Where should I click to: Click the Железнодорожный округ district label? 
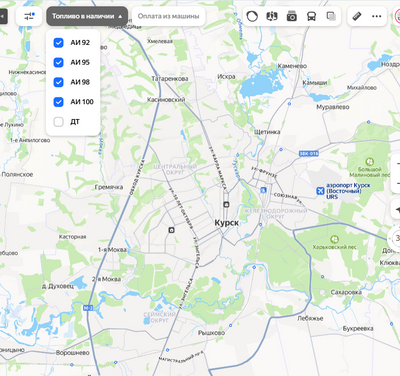point(275,213)
